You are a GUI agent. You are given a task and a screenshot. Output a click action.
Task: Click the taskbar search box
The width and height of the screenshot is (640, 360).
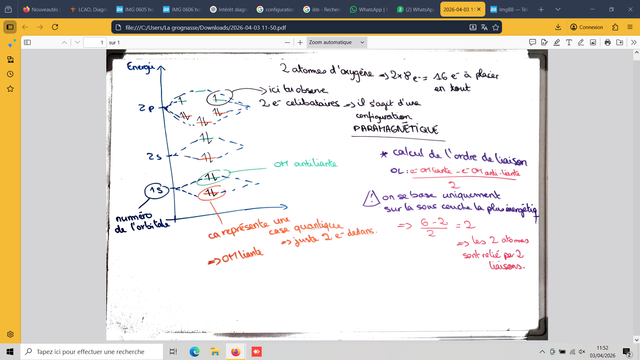point(91,351)
